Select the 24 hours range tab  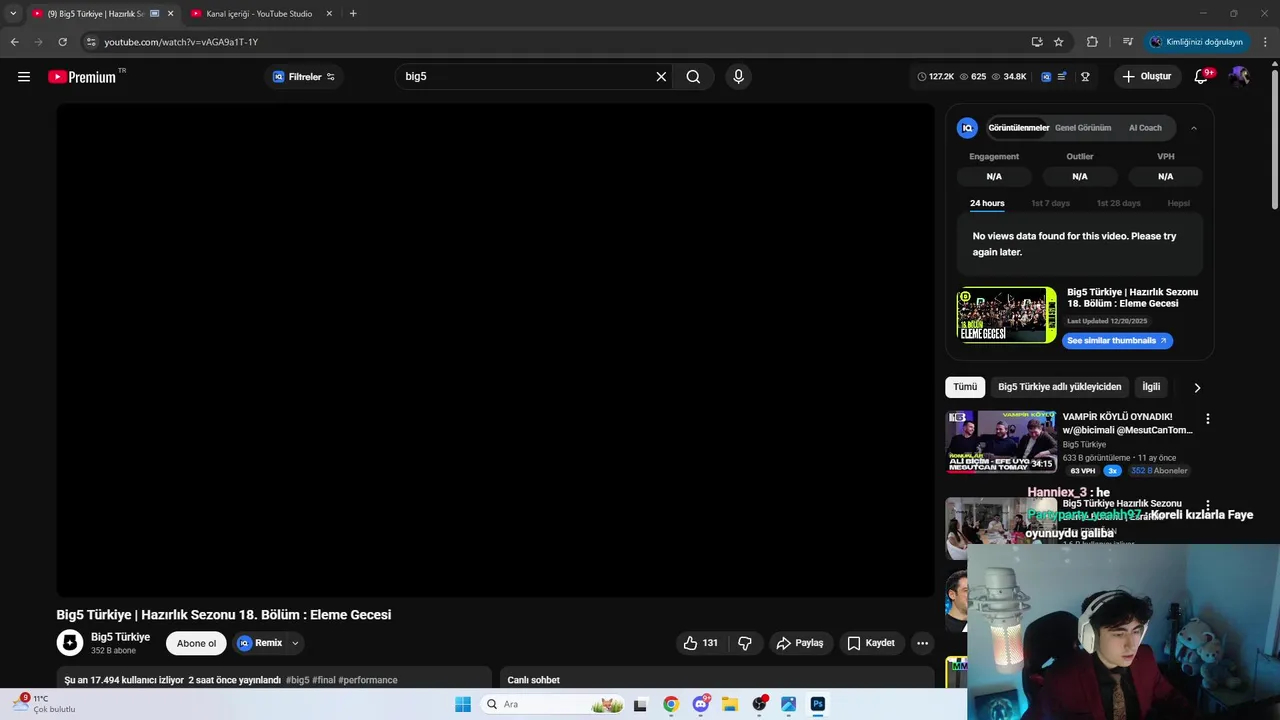tap(987, 203)
